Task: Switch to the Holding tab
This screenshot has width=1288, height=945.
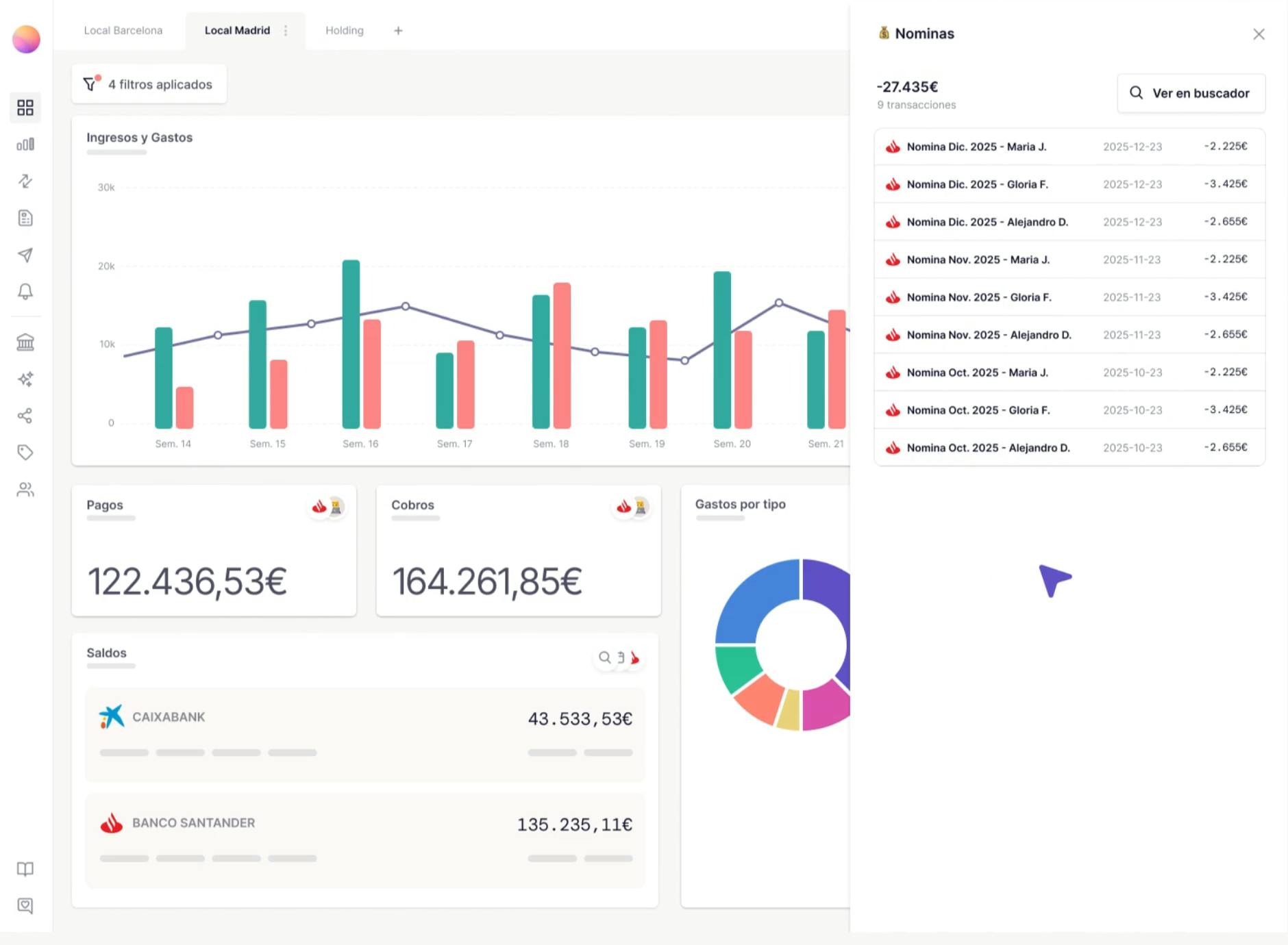Action: click(345, 30)
